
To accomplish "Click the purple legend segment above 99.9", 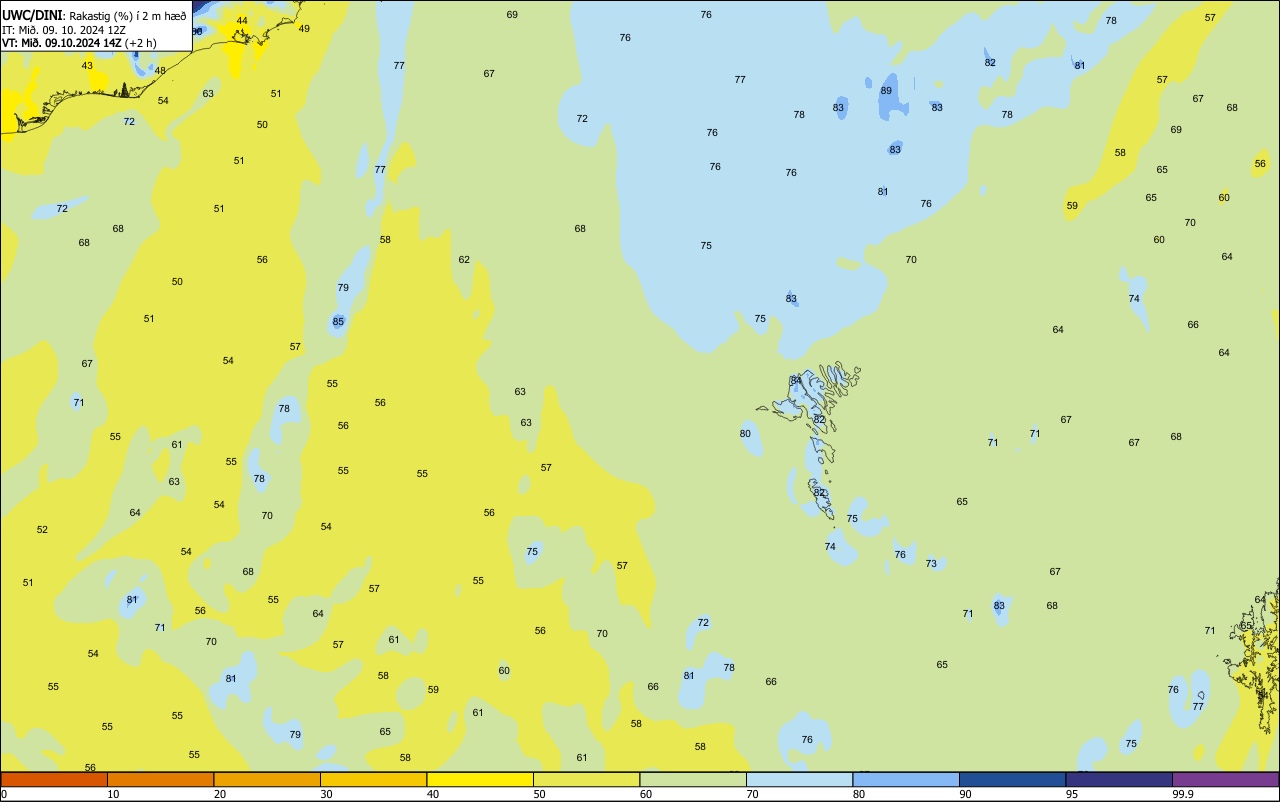I will [1225, 779].
